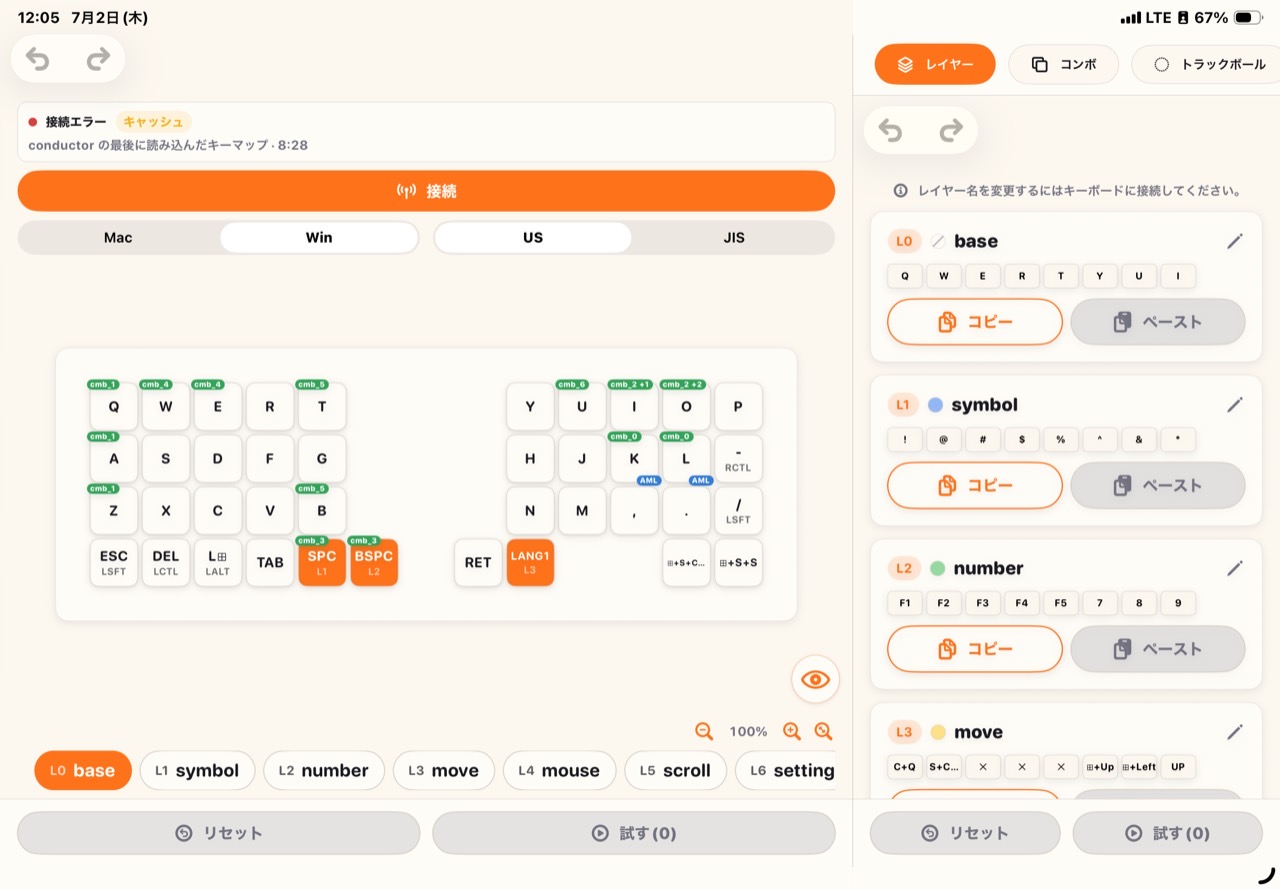
Task: Tap the green color dot of the number layer
Action: 937,568
